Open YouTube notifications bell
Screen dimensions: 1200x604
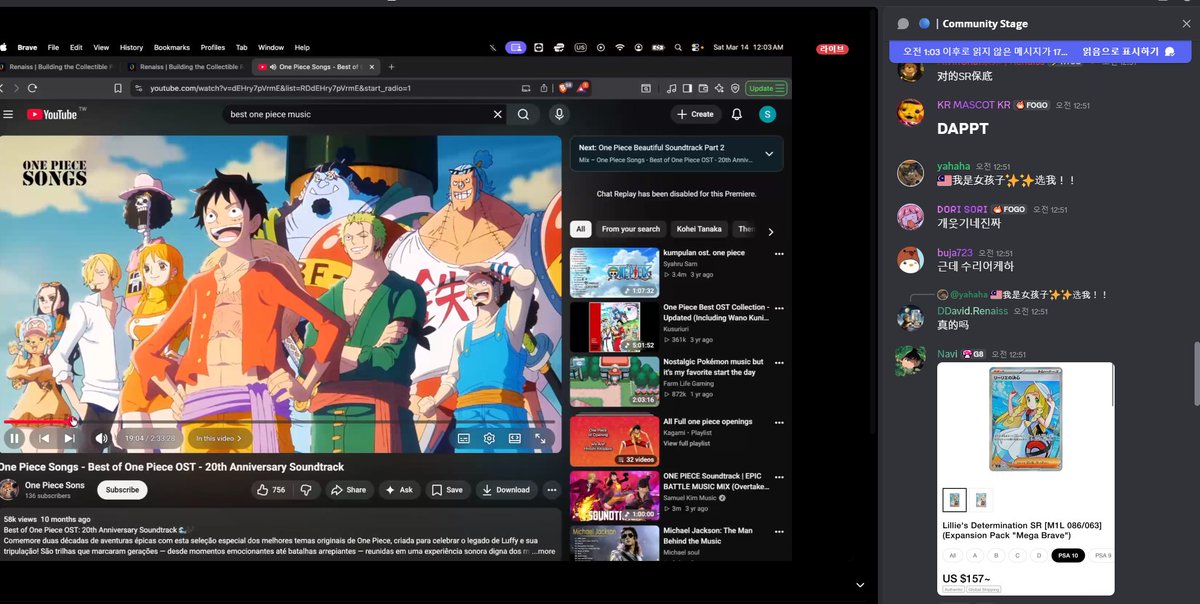[x=737, y=115]
